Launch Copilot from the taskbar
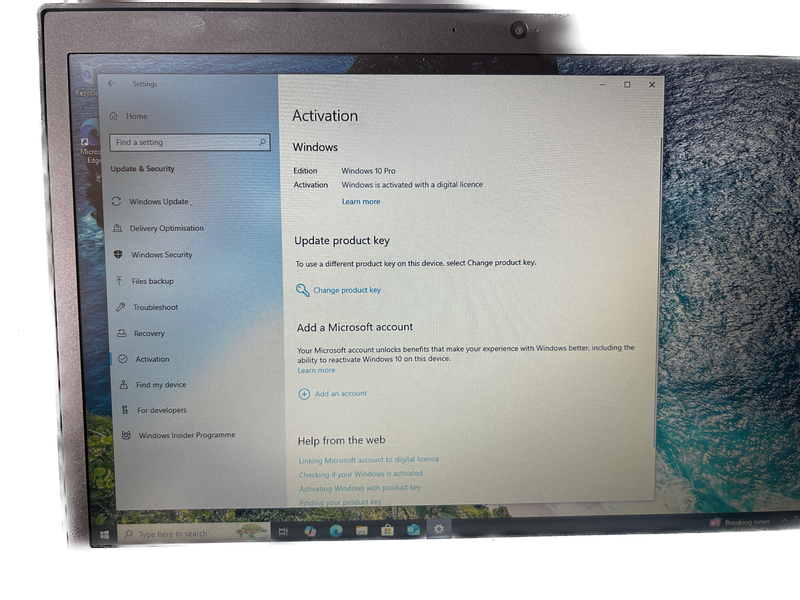Viewport: 800px width, 600px height. pyautogui.click(x=310, y=531)
